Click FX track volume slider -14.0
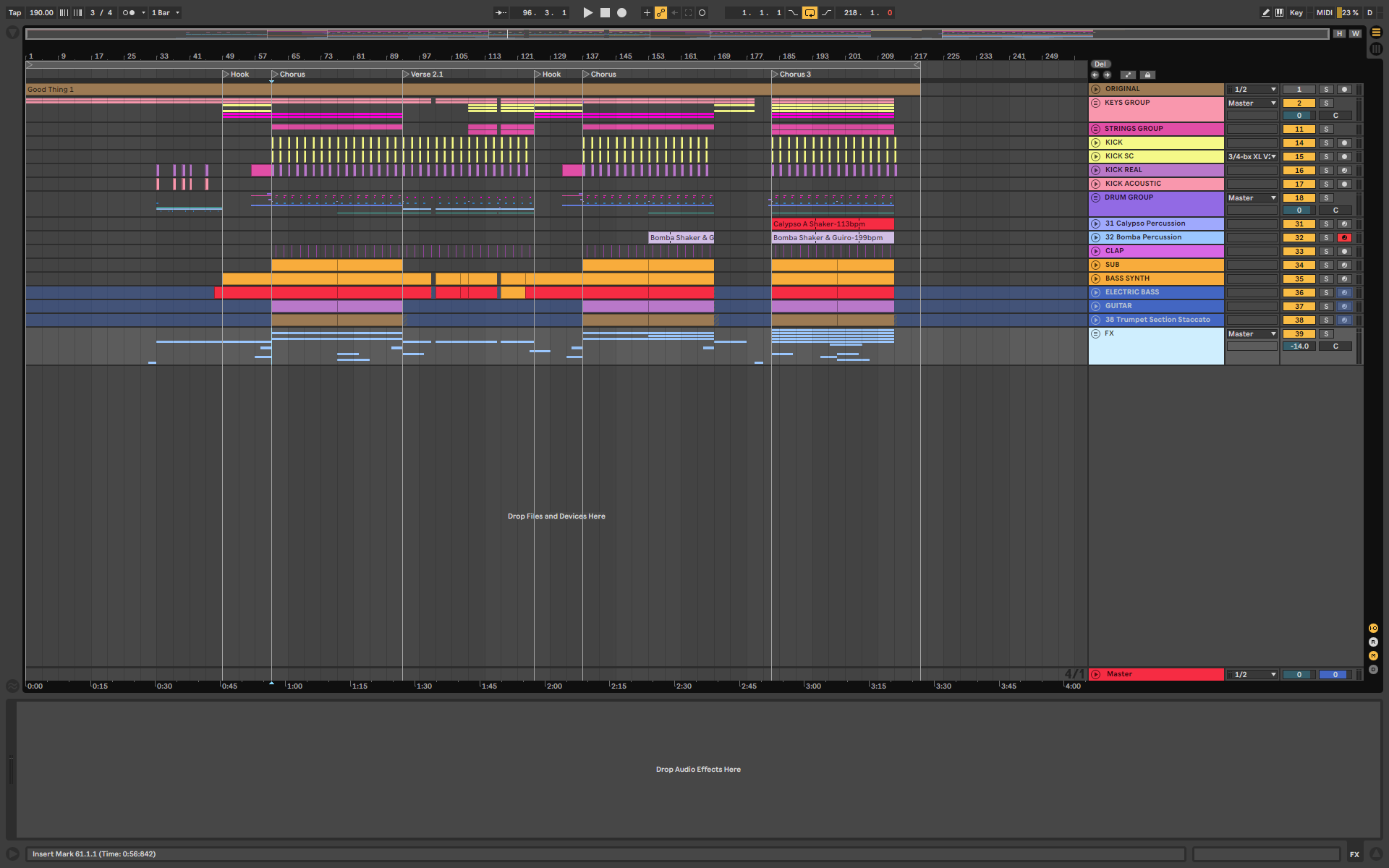This screenshot has height=868, width=1389. tap(1299, 346)
